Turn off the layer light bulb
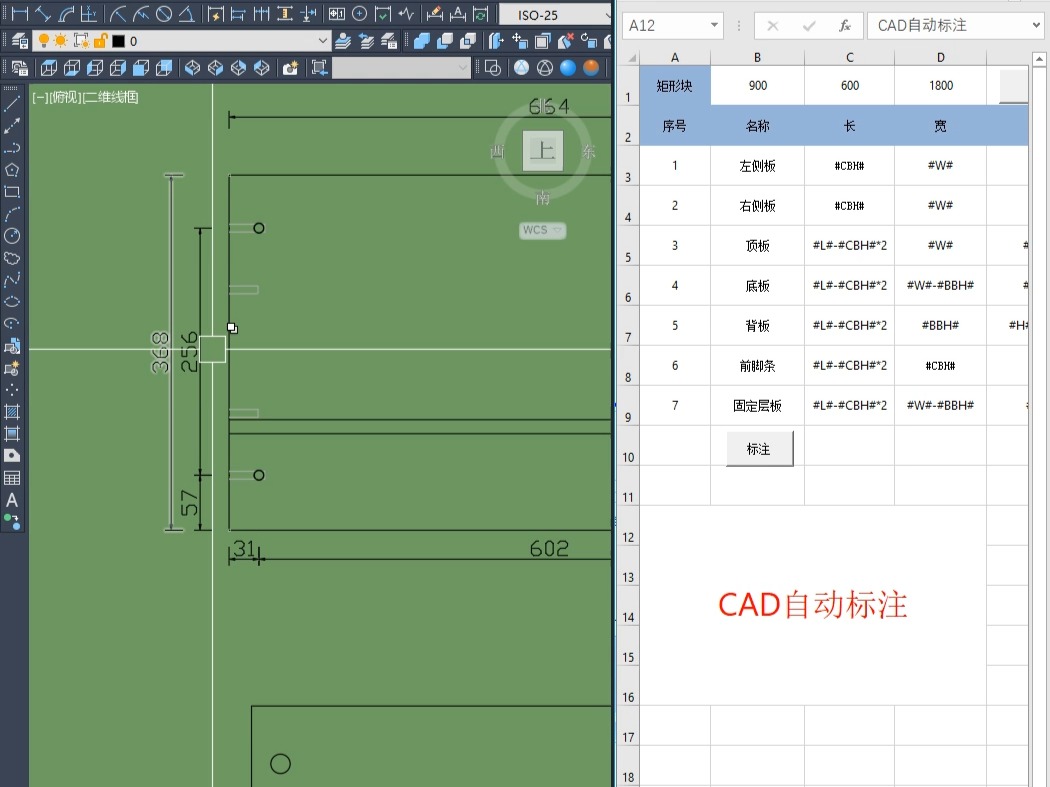Screen dimensions: 1050x787 click(44, 42)
